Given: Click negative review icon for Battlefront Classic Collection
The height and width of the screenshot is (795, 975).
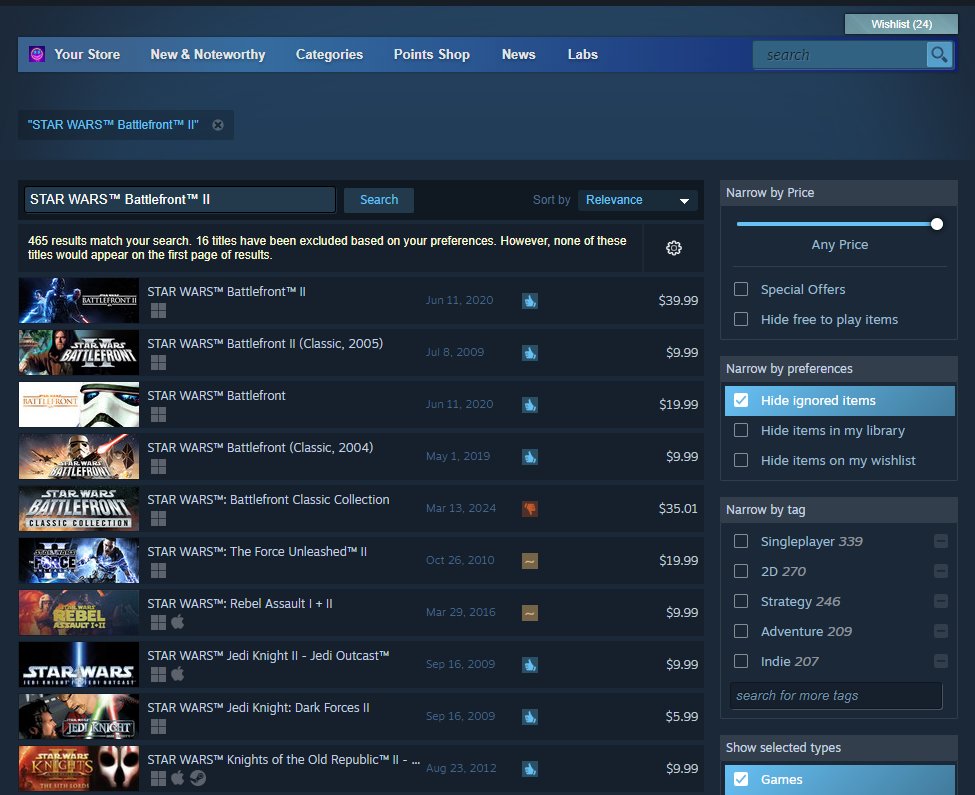Looking at the screenshot, I should [530, 509].
